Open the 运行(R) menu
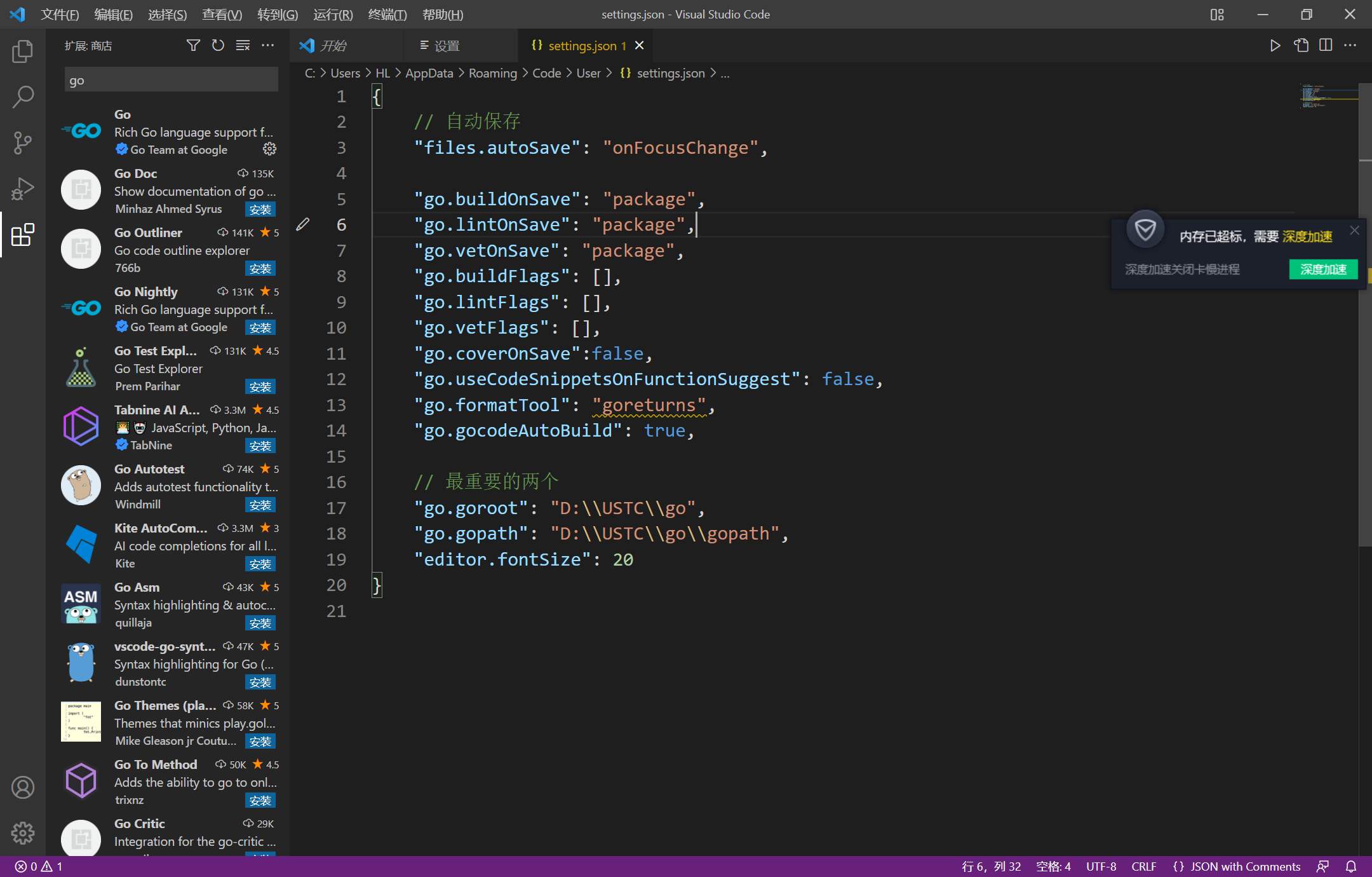 coord(333,15)
